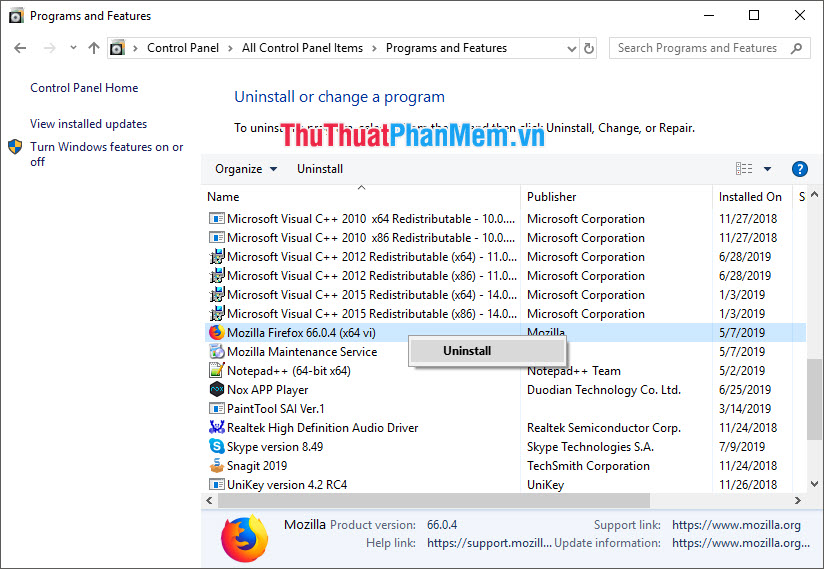Expand the More view options arrow
824x569 pixels.
(x=767, y=169)
